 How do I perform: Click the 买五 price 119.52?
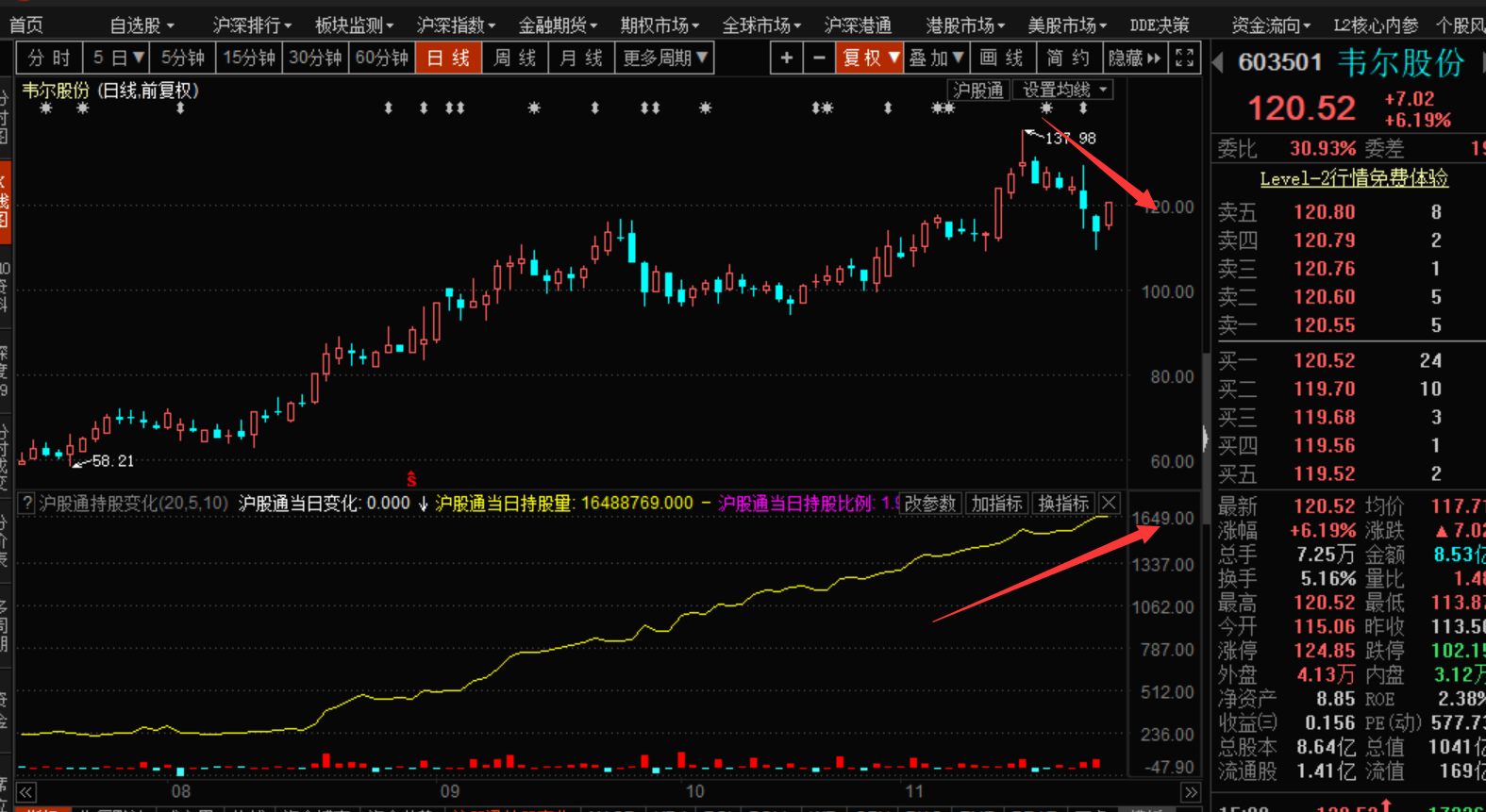pyautogui.click(x=1324, y=473)
